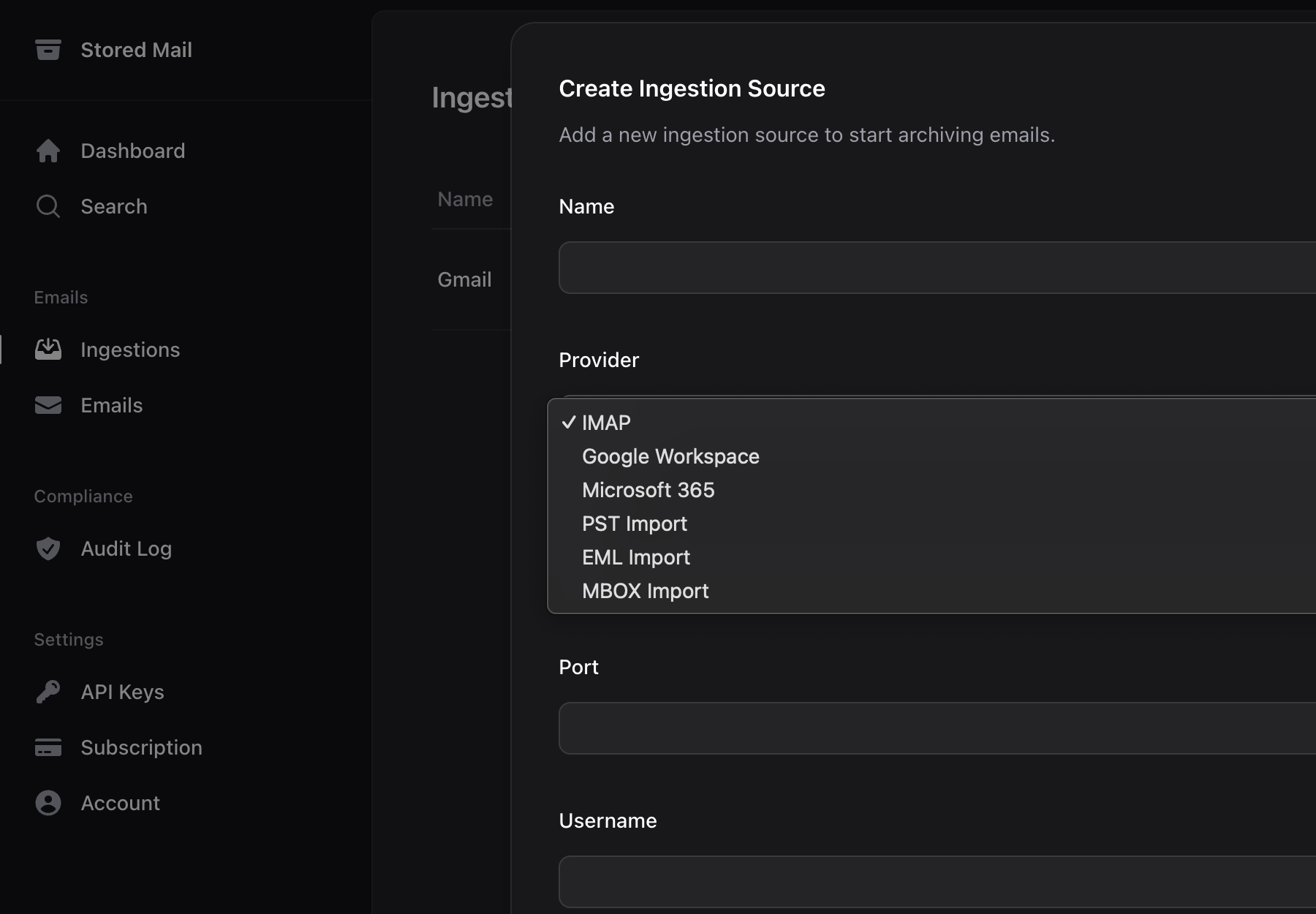Click the Audit Log shield icon
1316x914 pixels.
48,548
